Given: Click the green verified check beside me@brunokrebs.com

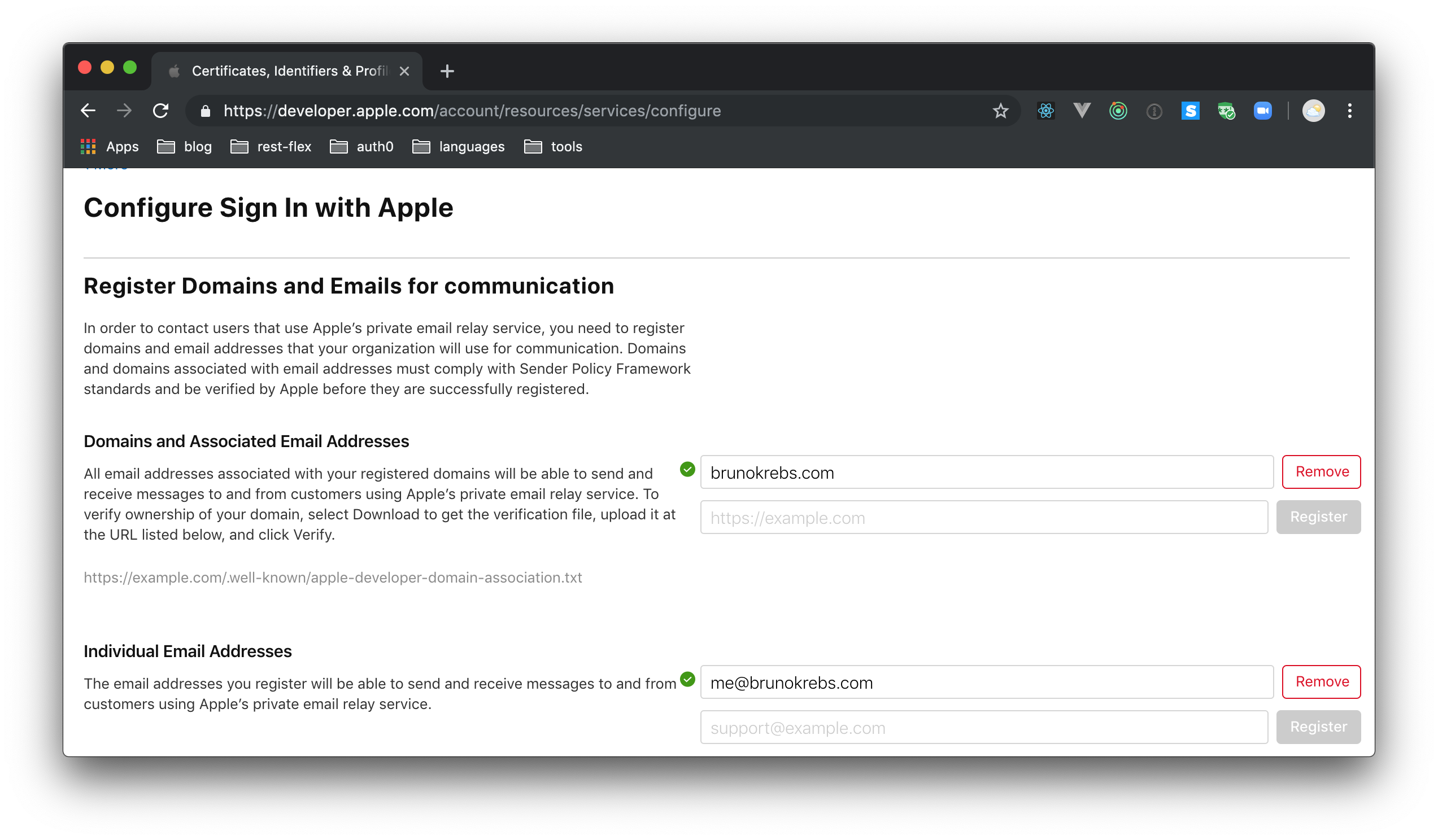Looking at the screenshot, I should coord(687,679).
